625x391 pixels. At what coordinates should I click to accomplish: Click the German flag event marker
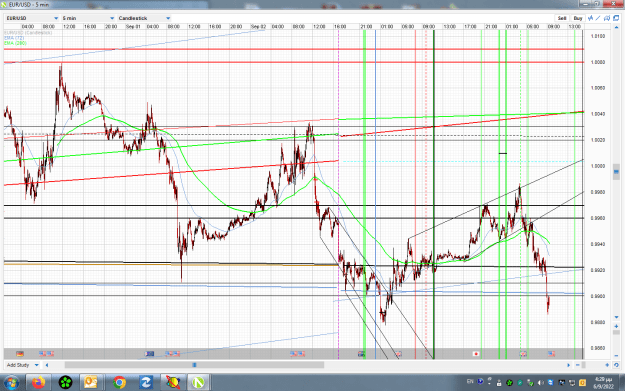coord(20,354)
